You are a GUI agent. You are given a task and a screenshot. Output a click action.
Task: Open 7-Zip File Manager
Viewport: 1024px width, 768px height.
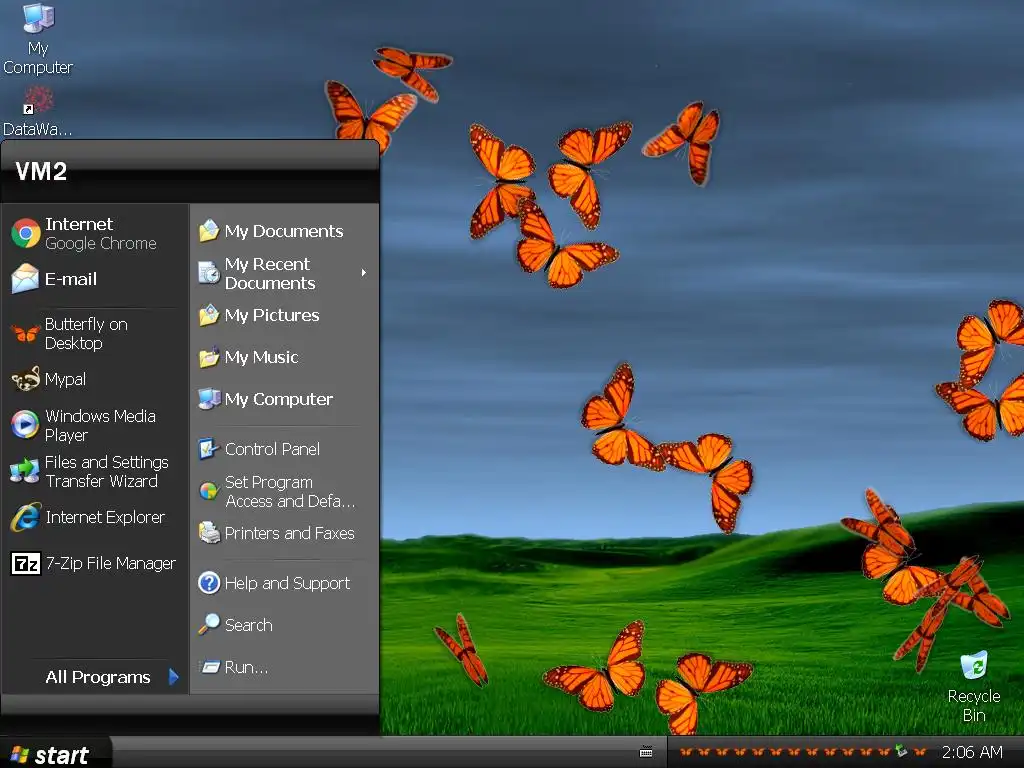[95, 563]
